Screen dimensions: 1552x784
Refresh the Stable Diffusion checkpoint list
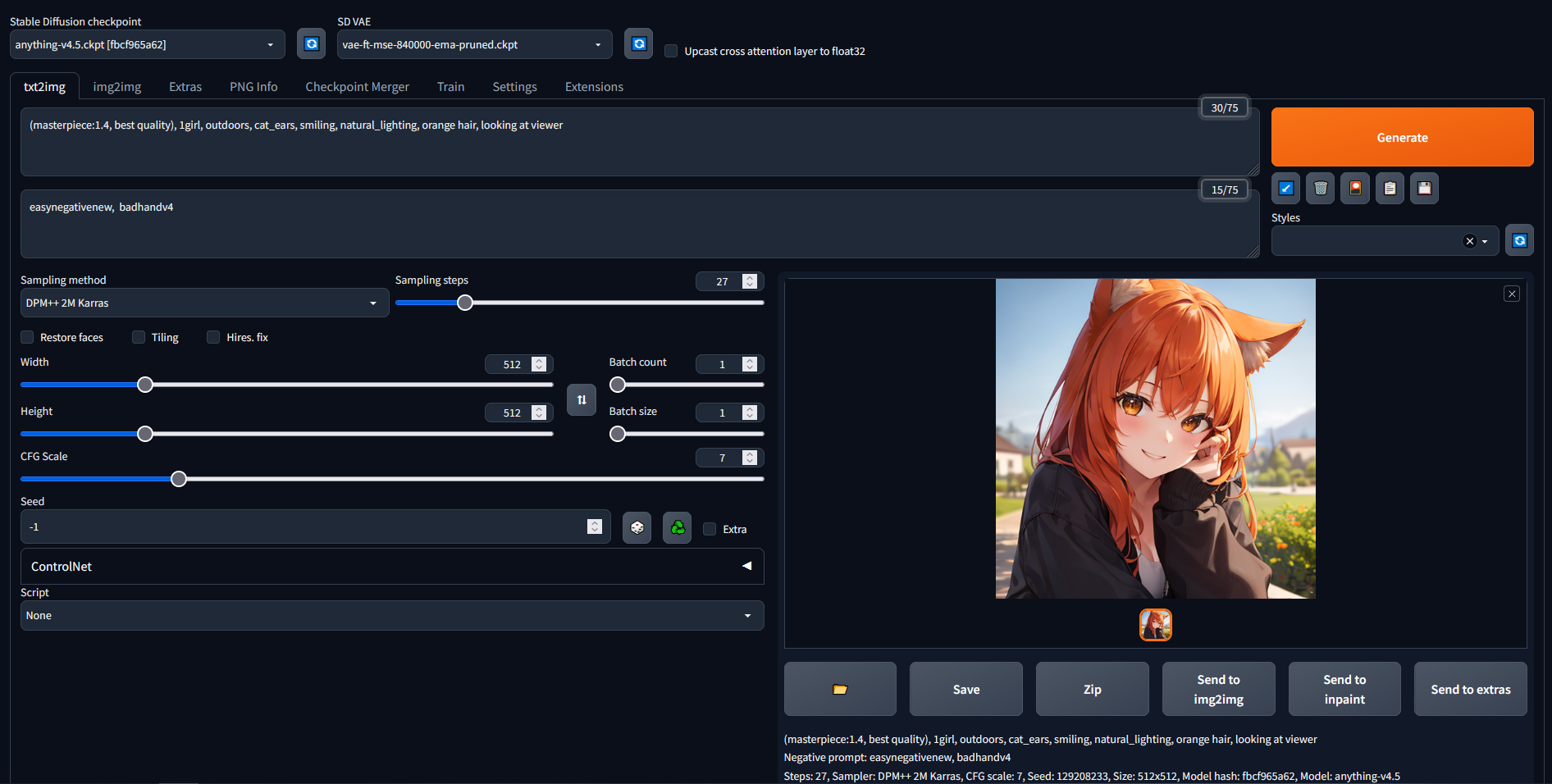click(x=312, y=44)
